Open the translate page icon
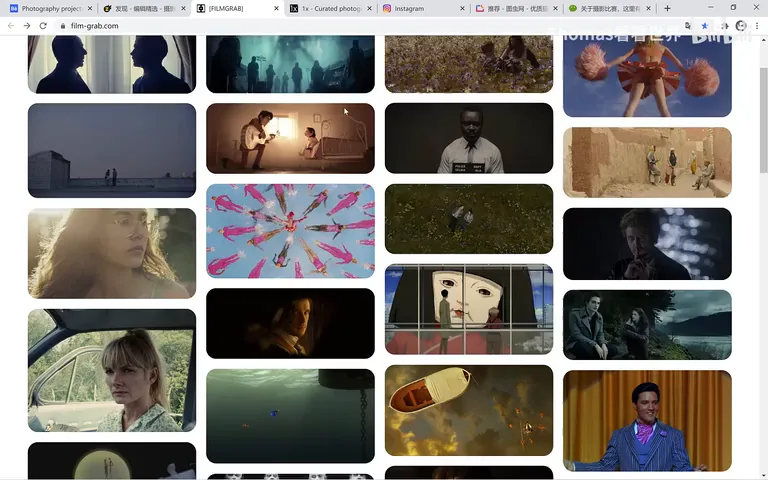The width and height of the screenshot is (768, 480). point(688,25)
